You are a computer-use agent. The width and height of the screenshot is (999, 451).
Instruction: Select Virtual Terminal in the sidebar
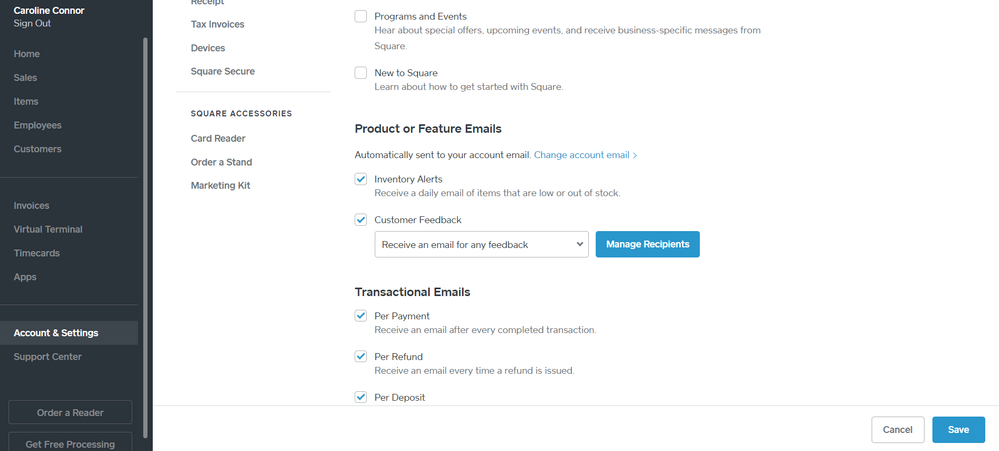[x=48, y=230]
